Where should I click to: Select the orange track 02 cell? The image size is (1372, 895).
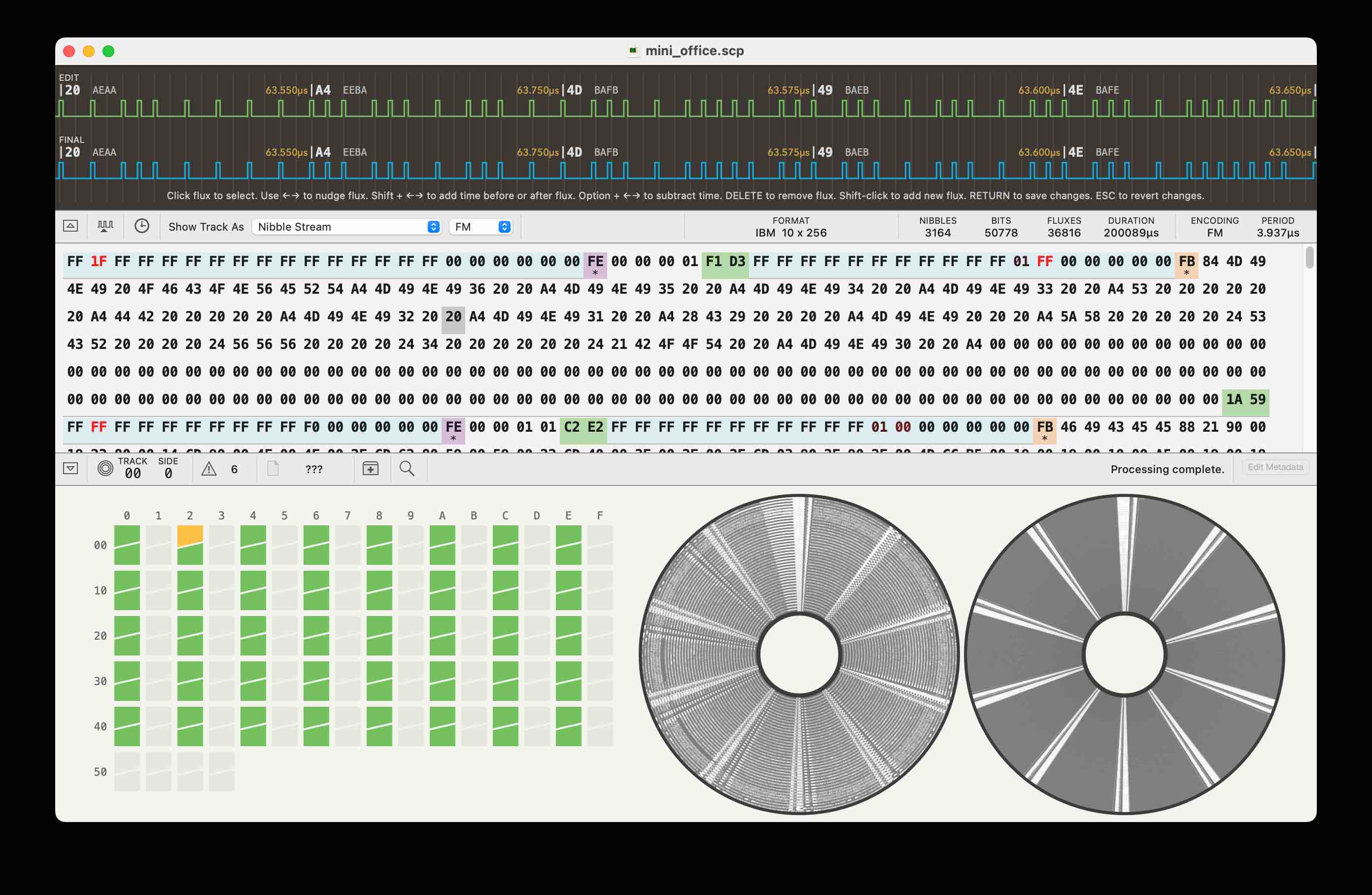(190, 545)
